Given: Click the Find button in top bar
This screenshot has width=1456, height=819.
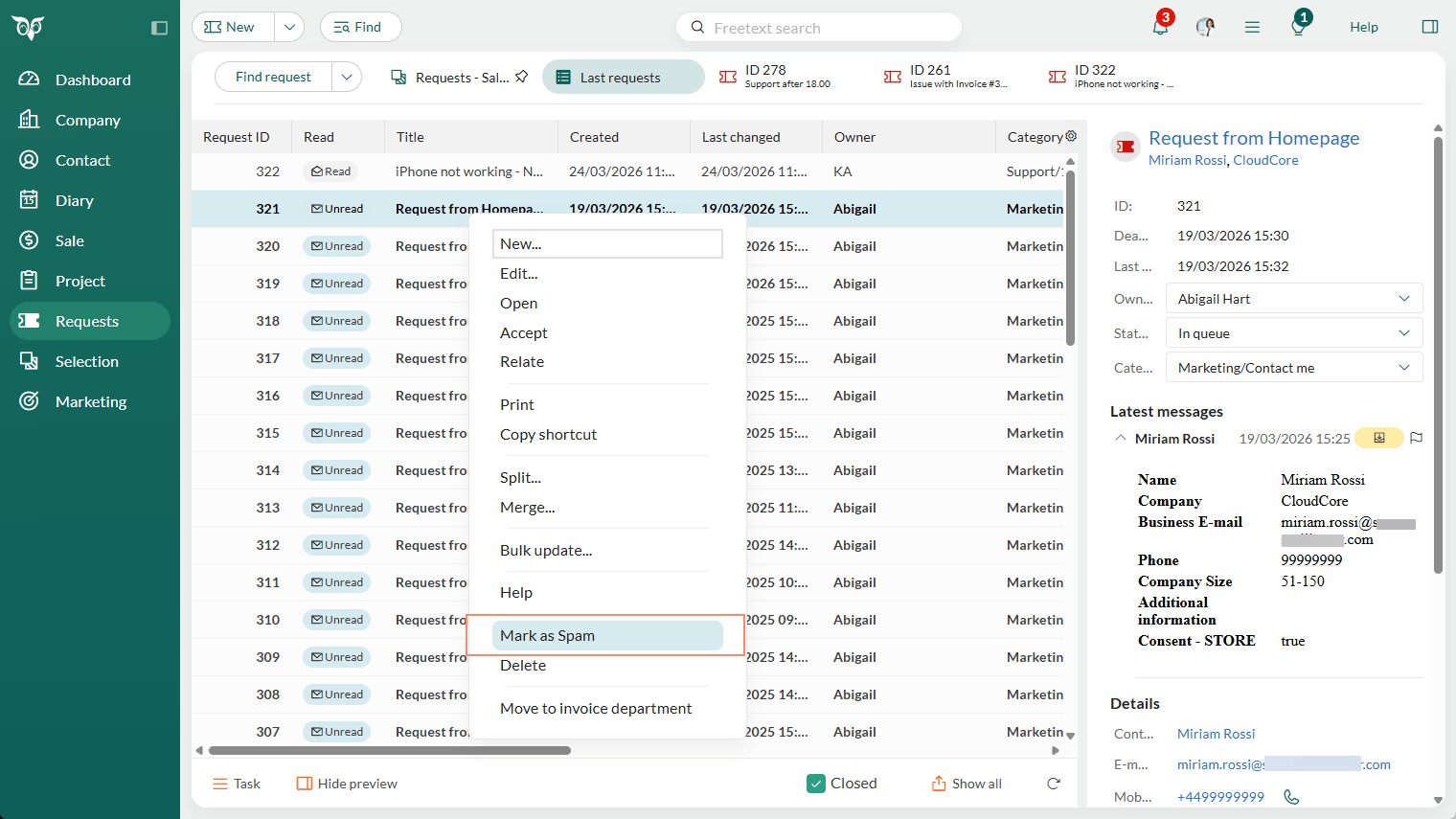Looking at the screenshot, I should coord(360,27).
